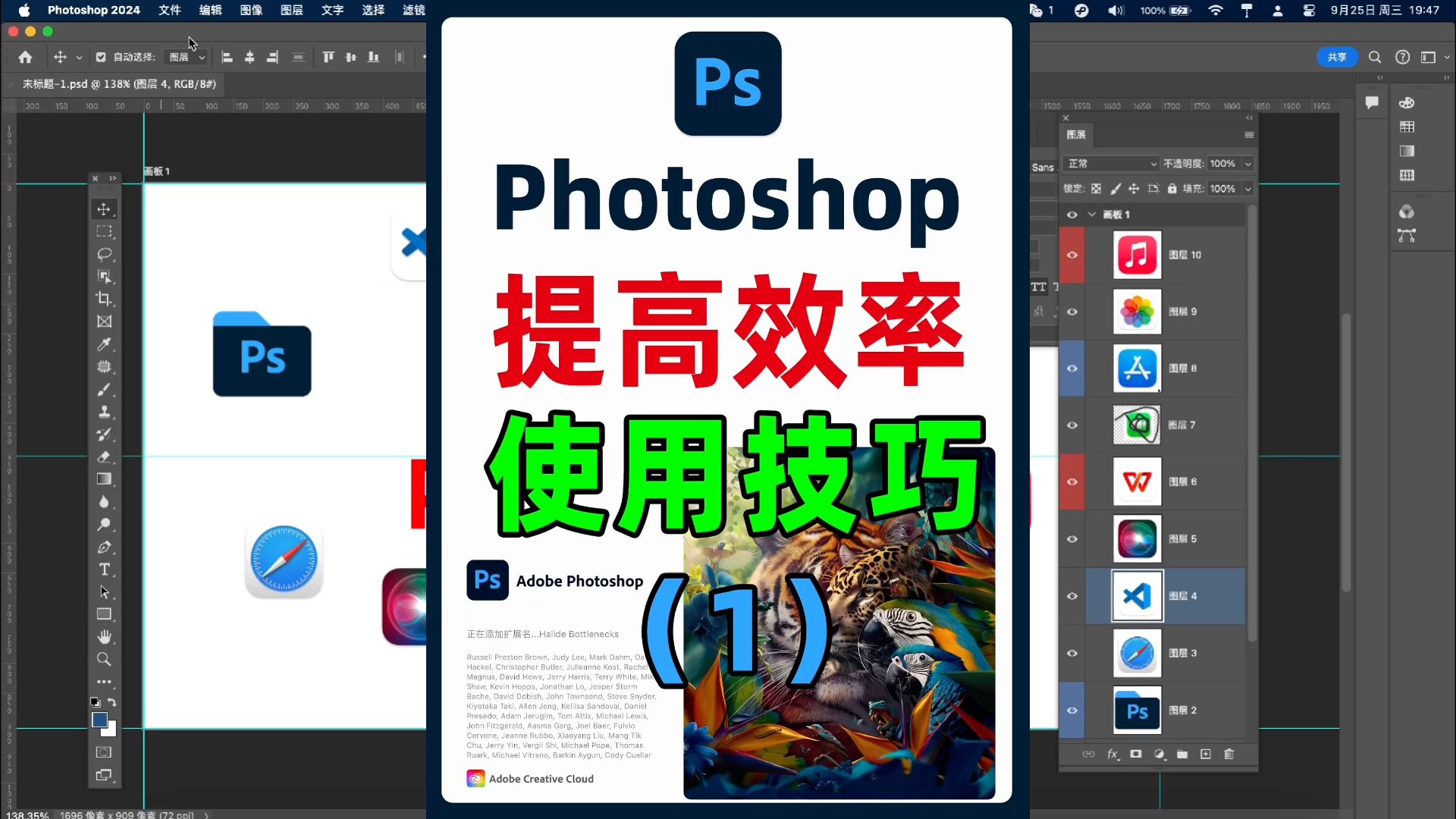The width and height of the screenshot is (1456, 819).
Task: Open the workspace switcher dropdown
Action: point(1434,57)
